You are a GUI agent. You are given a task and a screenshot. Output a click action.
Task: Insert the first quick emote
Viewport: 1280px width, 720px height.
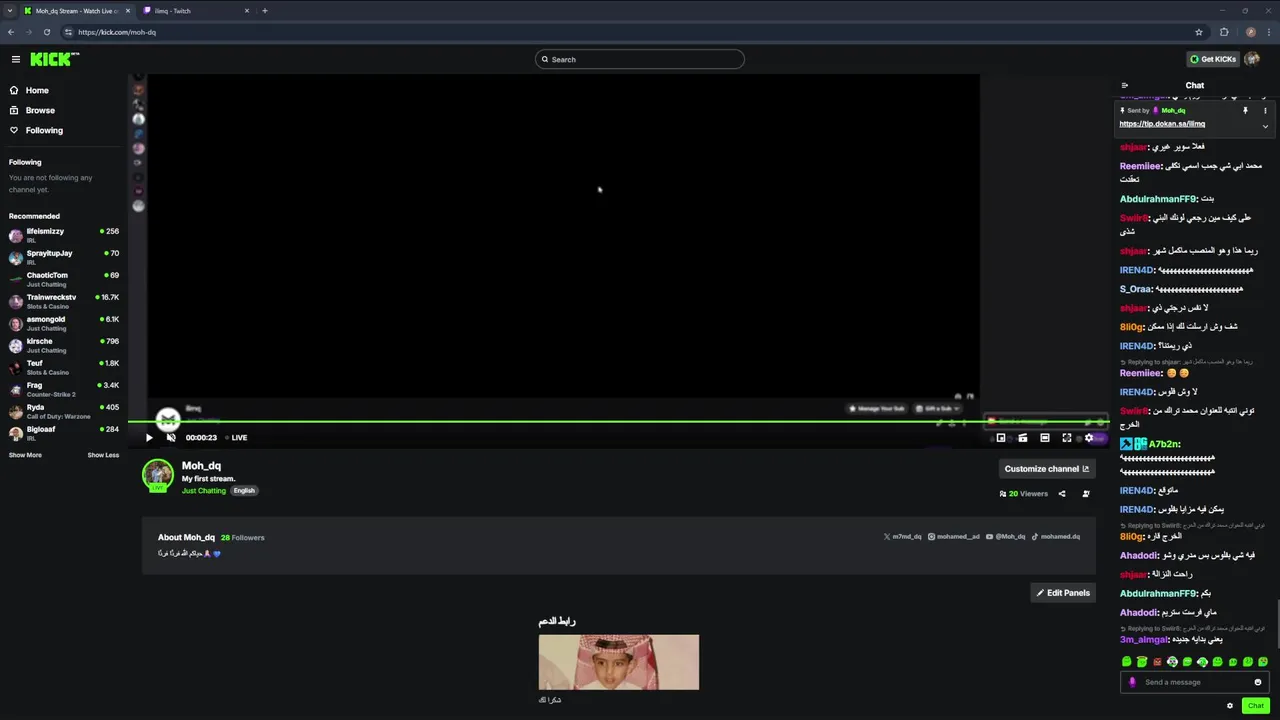coord(1127,662)
